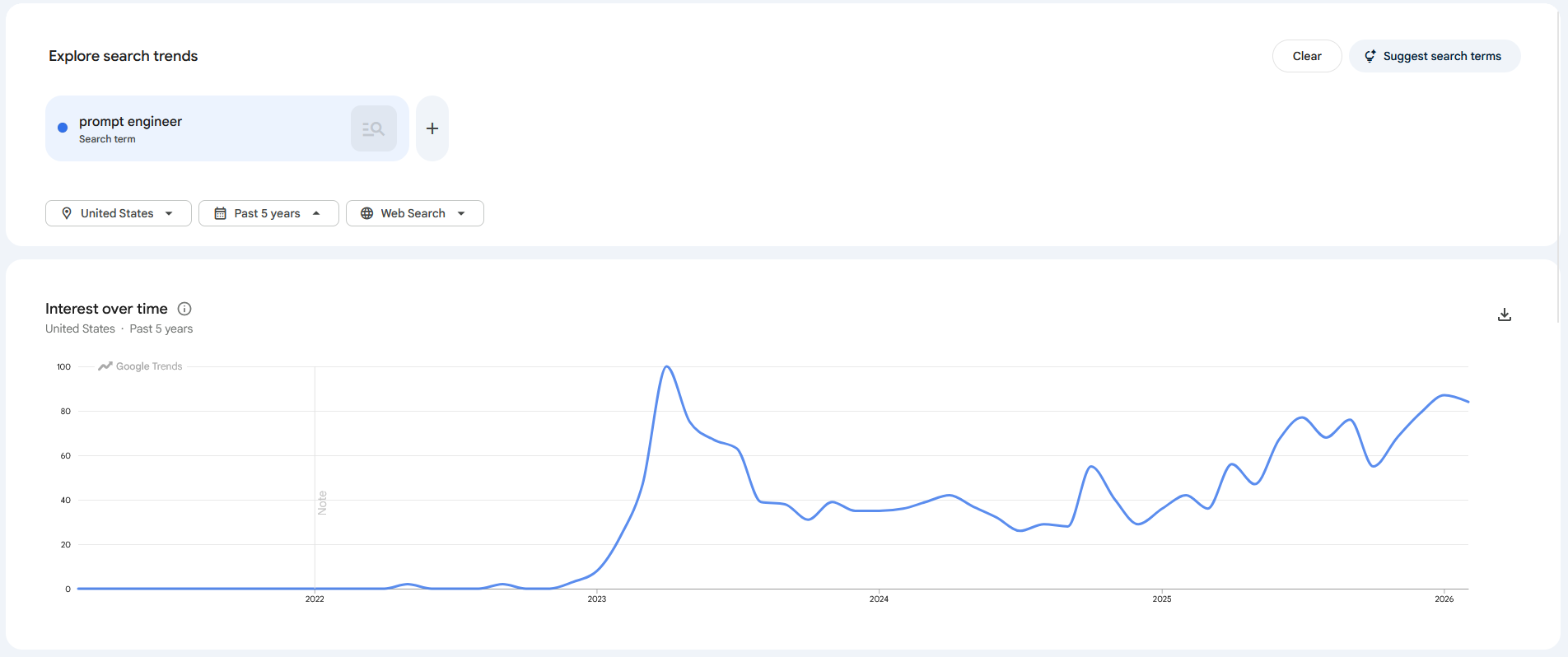This screenshot has width=1568, height=657.
Task: Click the search-list icon in the prompt engineer chip
Action: coord(373,128)
